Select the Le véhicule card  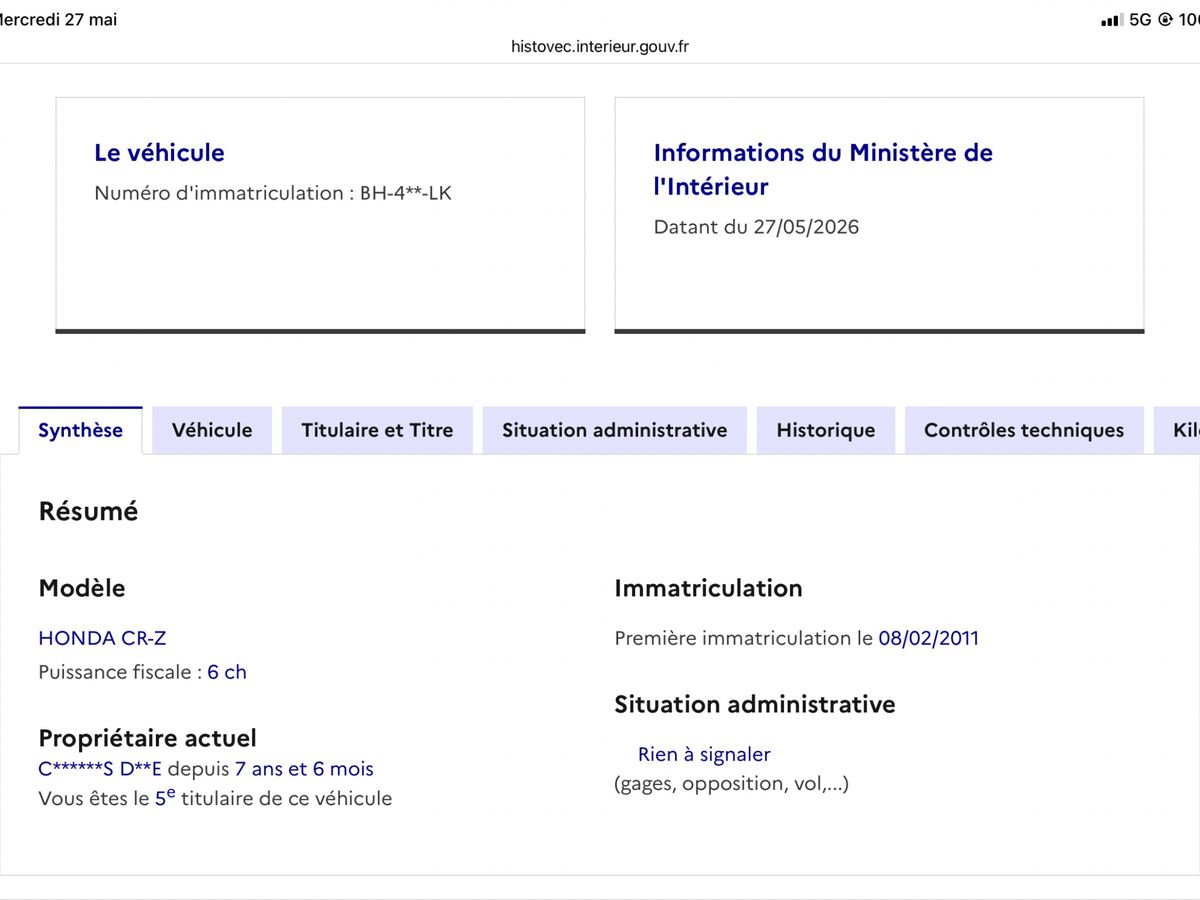point(320,215)
